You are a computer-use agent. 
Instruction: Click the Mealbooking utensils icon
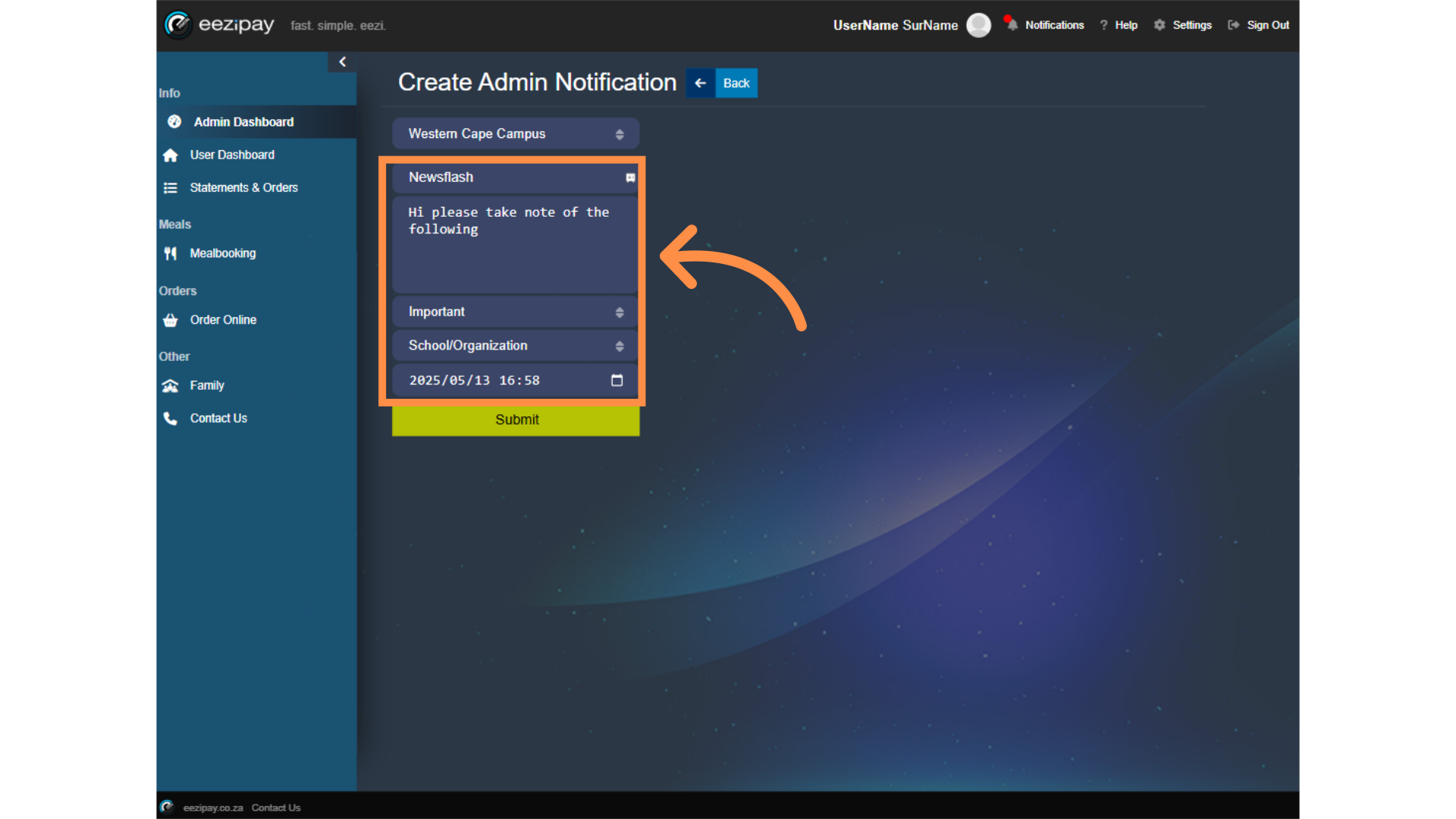click(171, 253)
